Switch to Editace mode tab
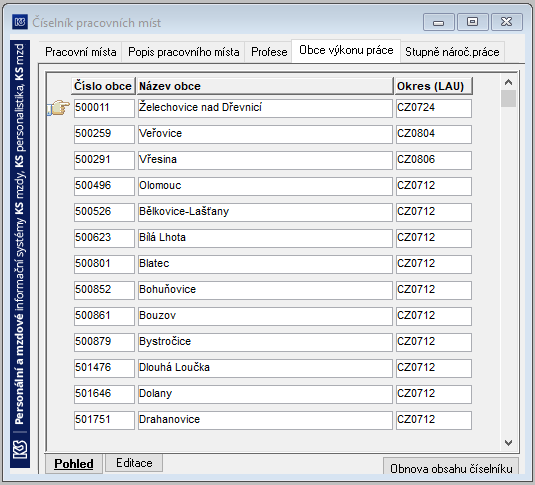Image resolution: width=535 pixels, height=485 pixels. coord(134,463)
